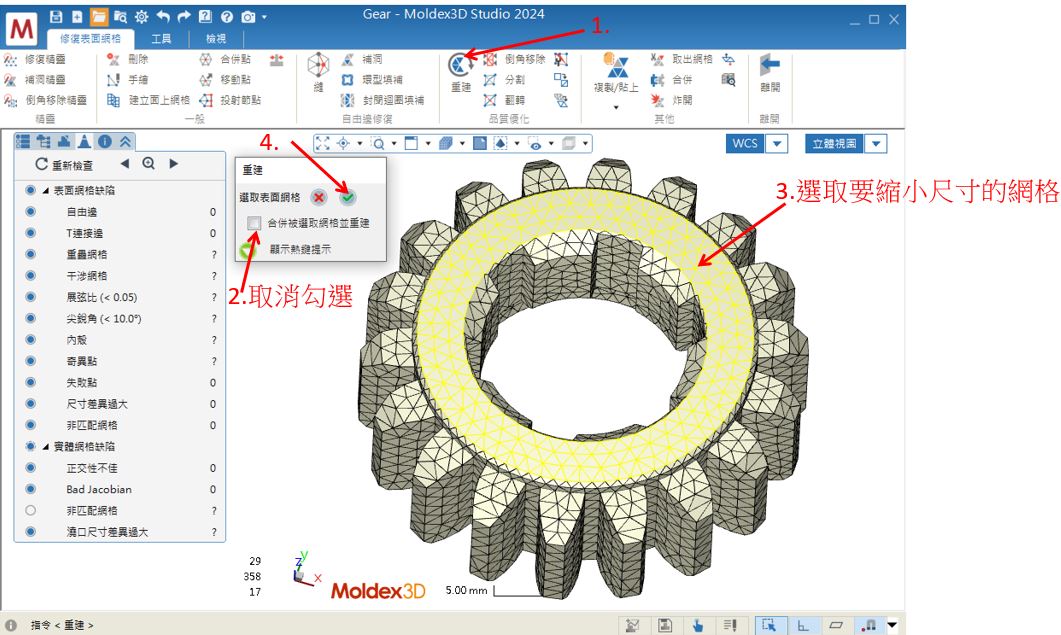Open the 立體視圖 view dropdown arrow
The height and width of the screenshot is (635, 1061).
click(876, 144)
